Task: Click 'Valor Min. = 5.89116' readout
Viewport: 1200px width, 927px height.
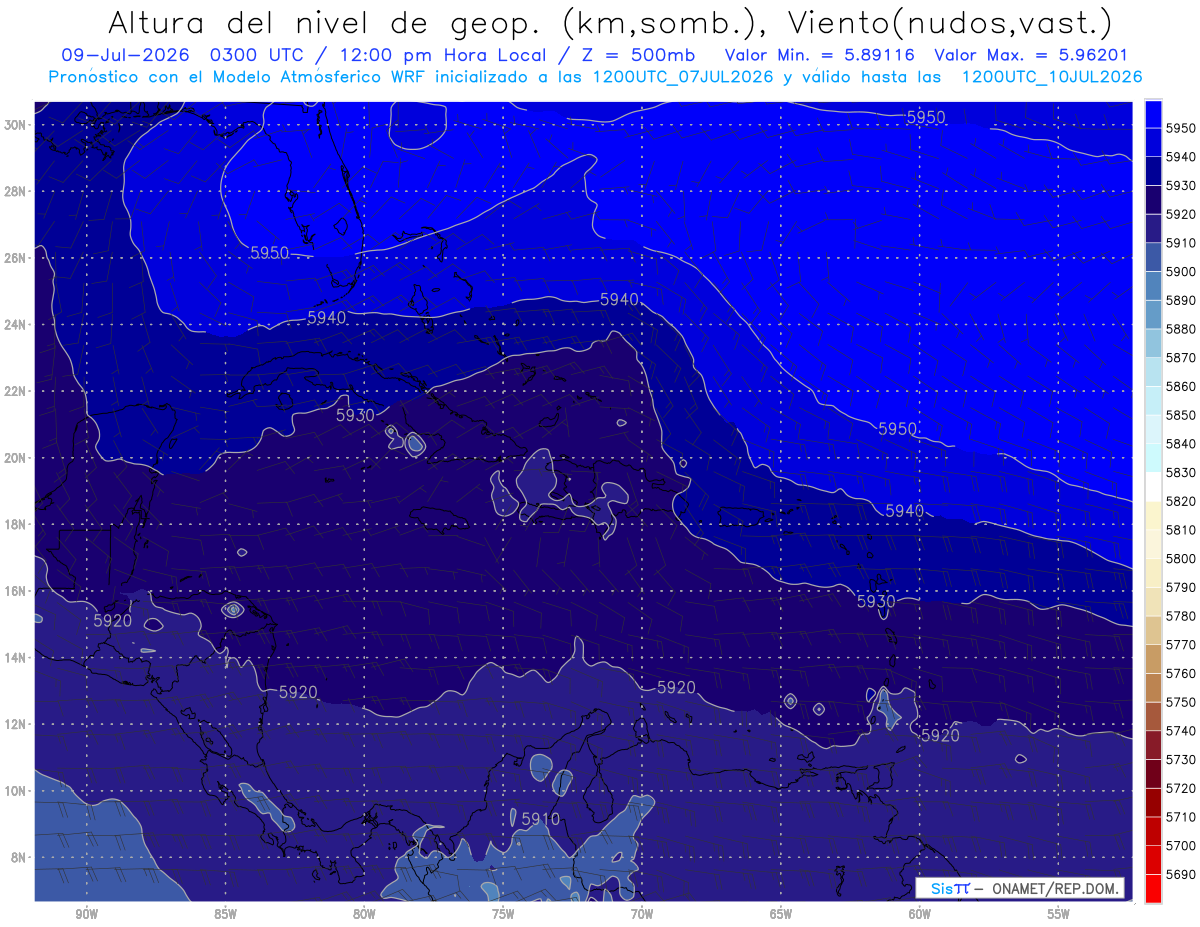Action: click(819, 55)
